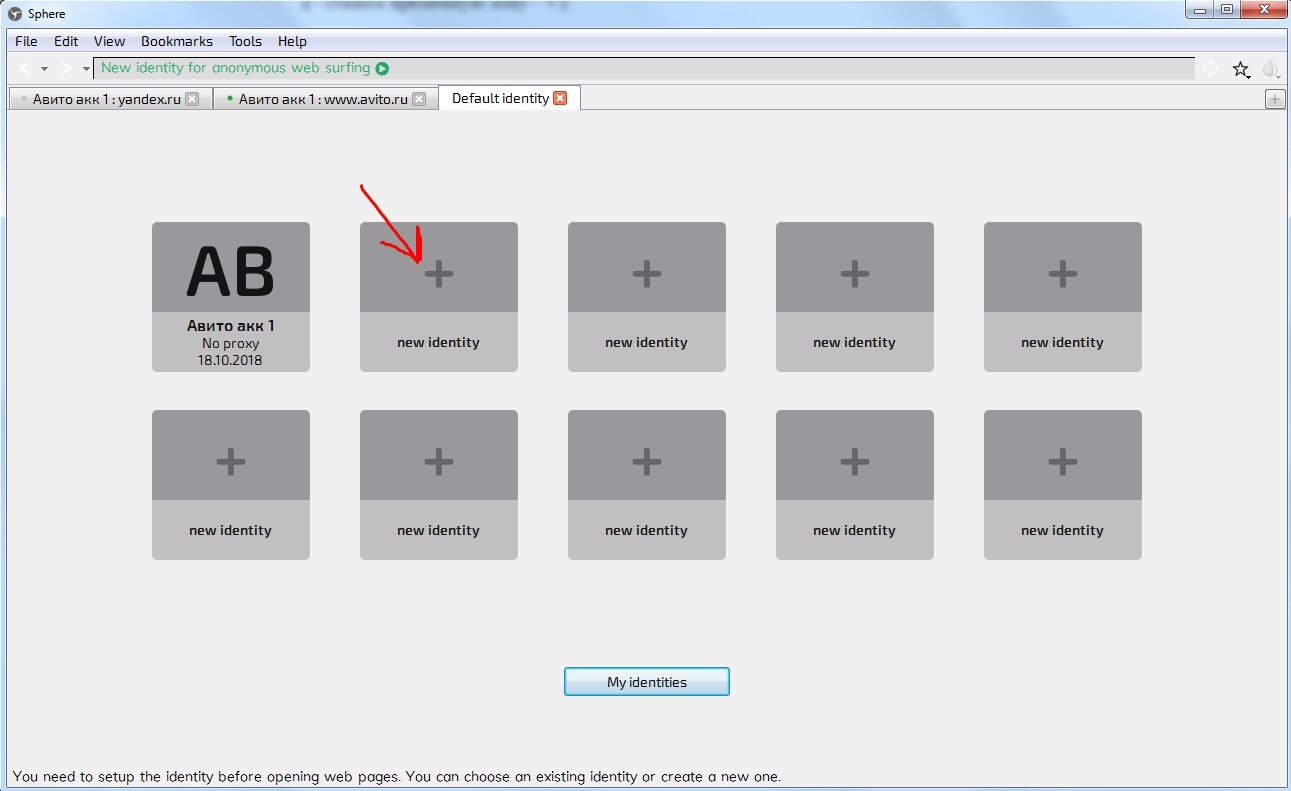Switch to the Авито акк 1 : www.avito.ru tab
This screenshot has height=791, width=1291.
[x=326, y=99]
